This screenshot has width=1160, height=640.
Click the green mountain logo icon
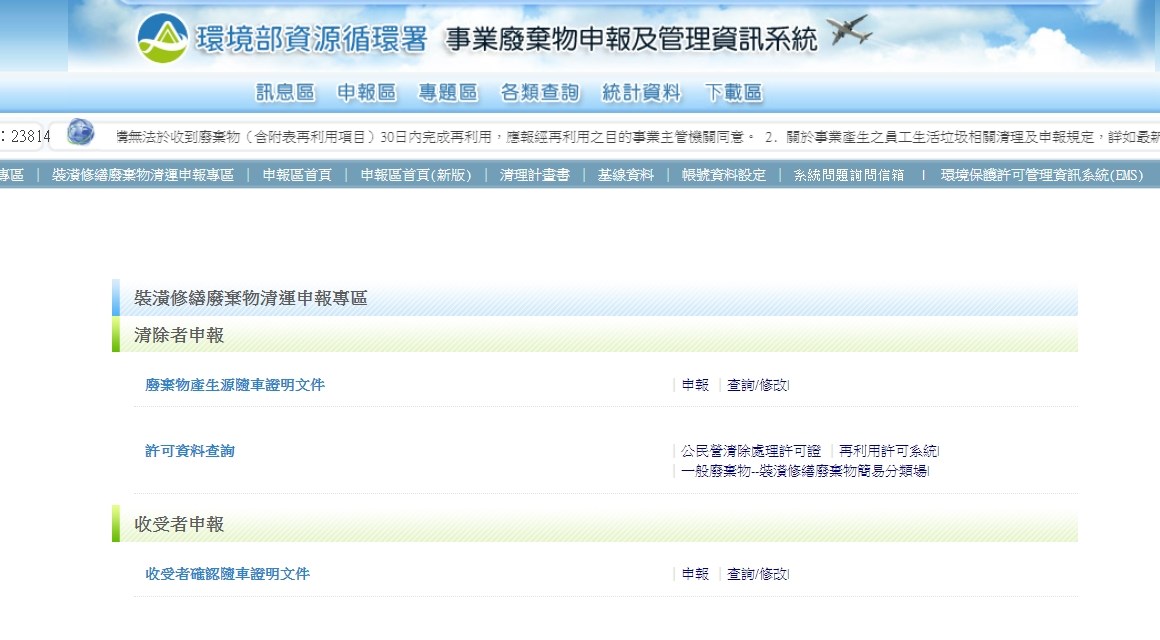[162, 38]
